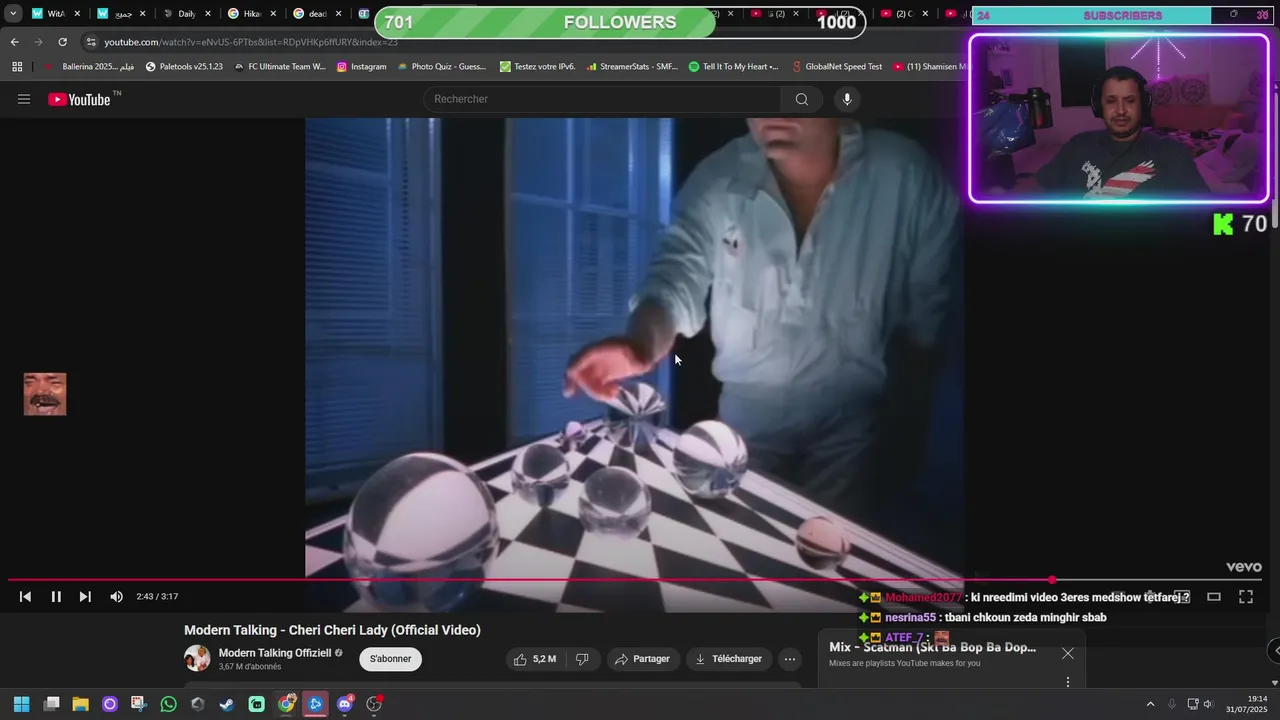Open Mix playlist panel three-dot options
The height and width of the screenshot is (720, 1280).
1068,682
